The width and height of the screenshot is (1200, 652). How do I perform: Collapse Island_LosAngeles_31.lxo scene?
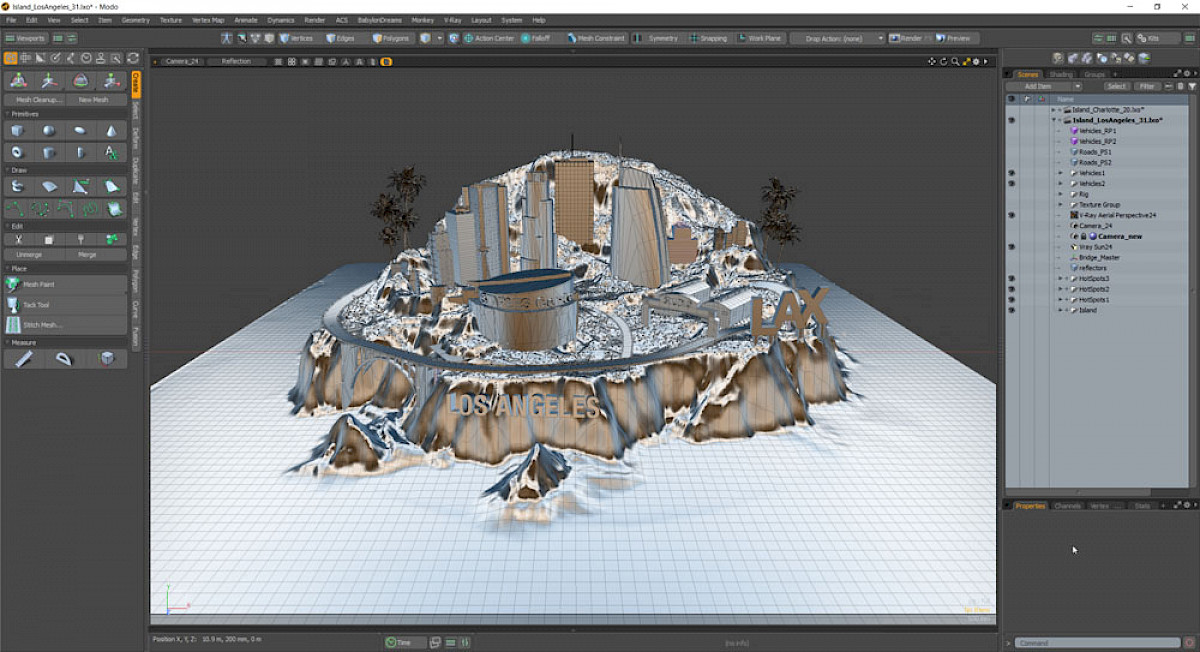coord(1053,120)
